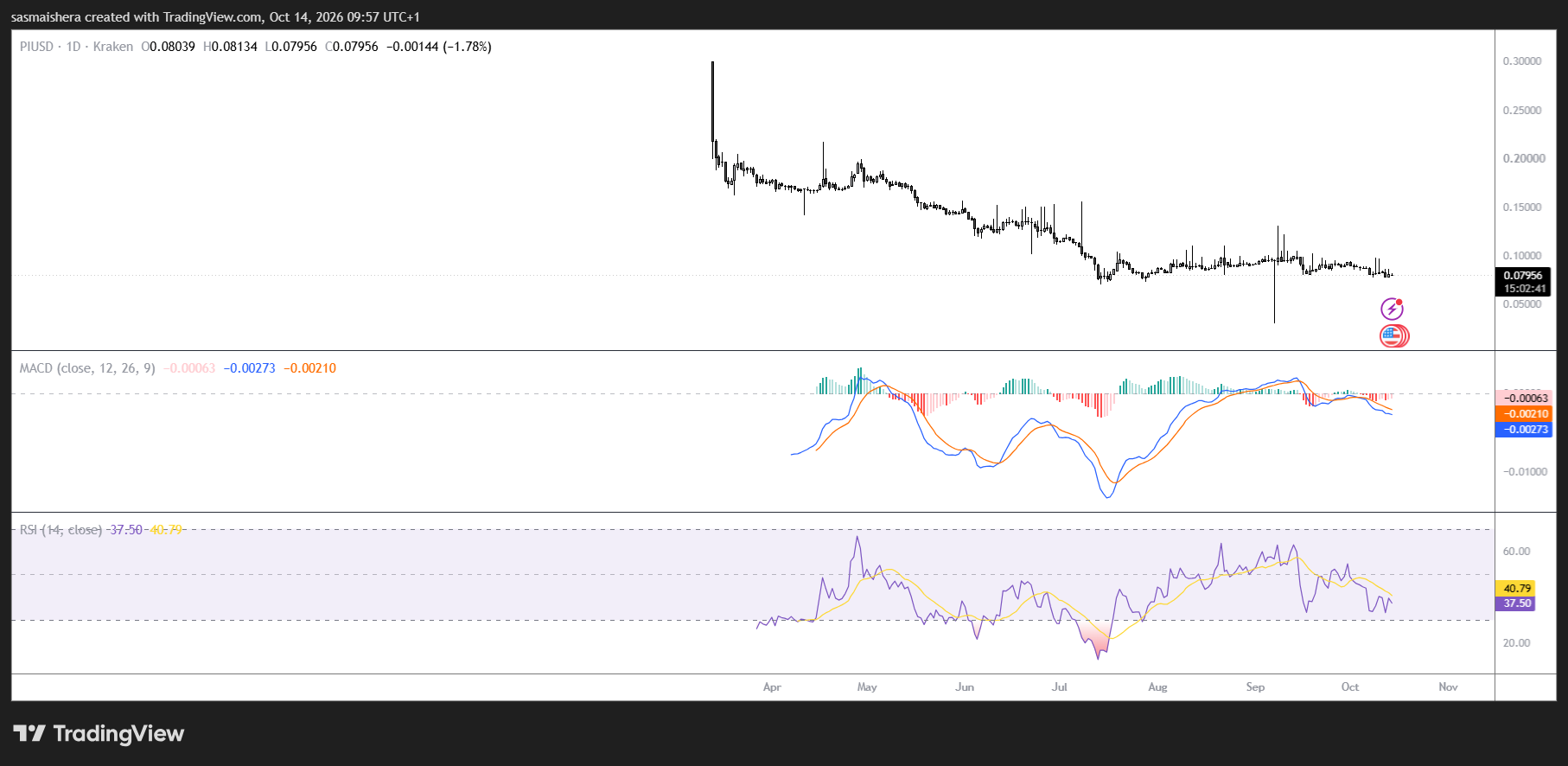
Task: Select the MACD indicator legend title
Action: [87, 368]
